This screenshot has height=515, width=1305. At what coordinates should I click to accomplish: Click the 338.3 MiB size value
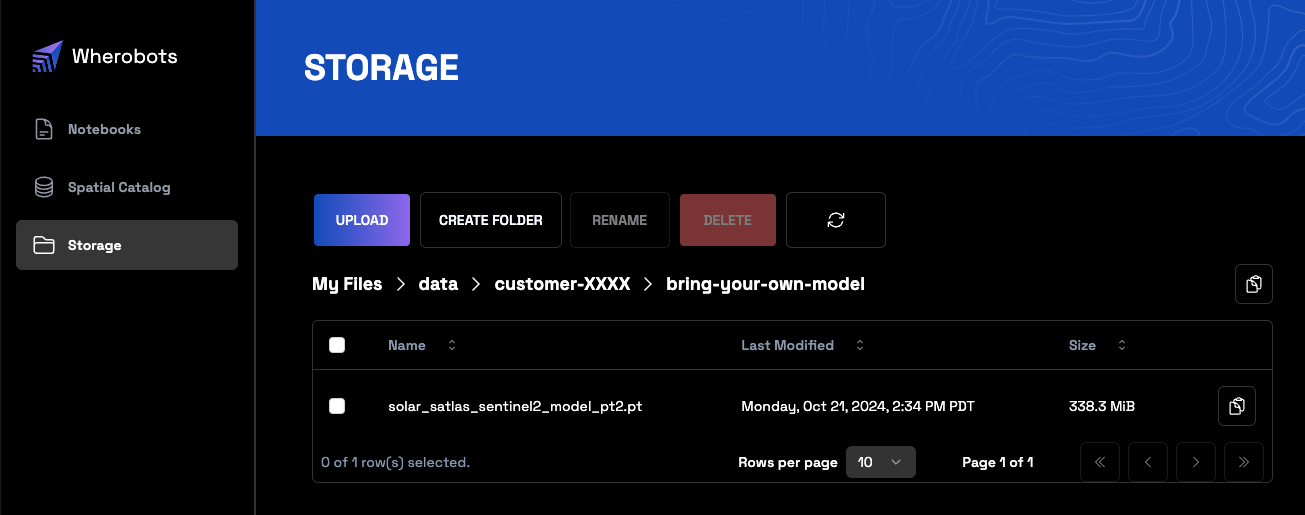click(x=1102, y=406)
